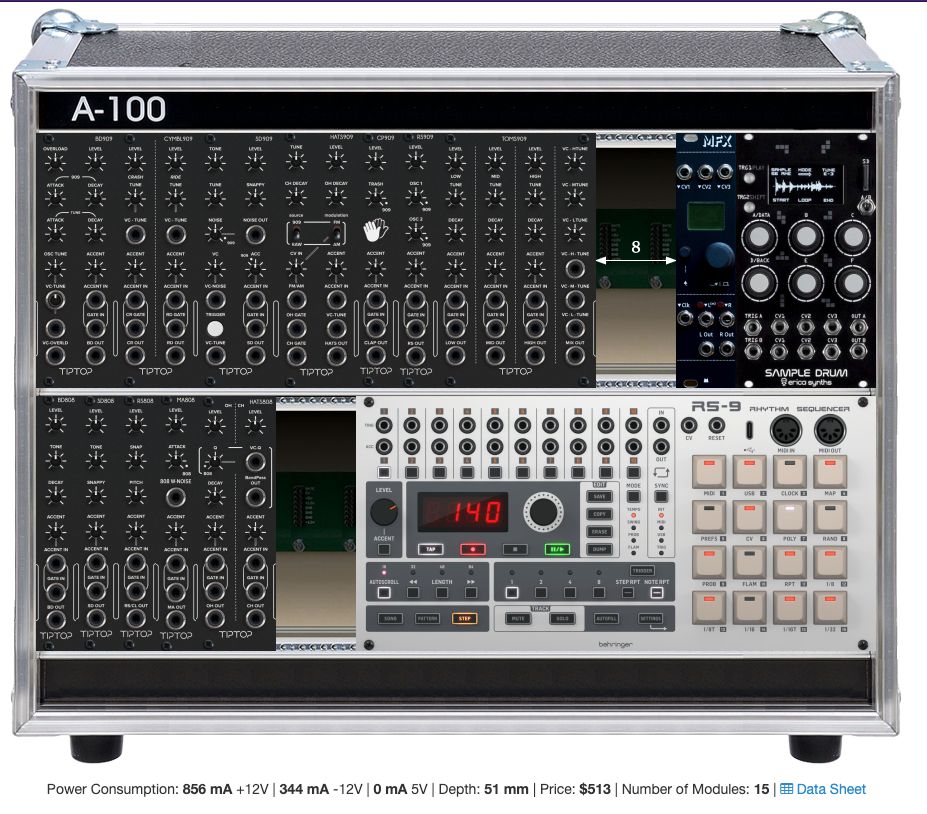Image resolution: width=927 pixels, height=814 pixels.
Task: Click the RS-9 data encoder dial
Action: click(x=543, y=512)
